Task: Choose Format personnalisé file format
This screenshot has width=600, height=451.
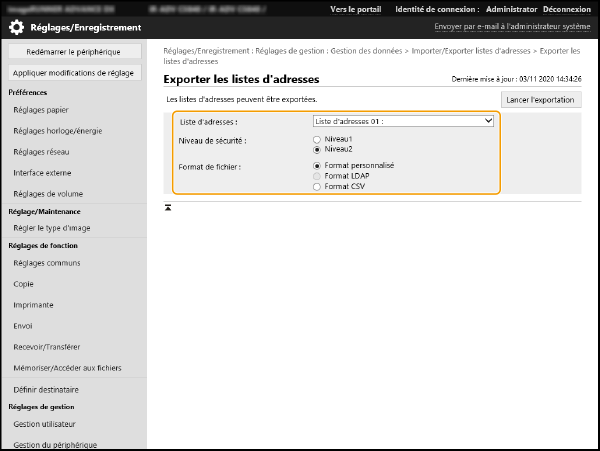Action: [317, 166]
